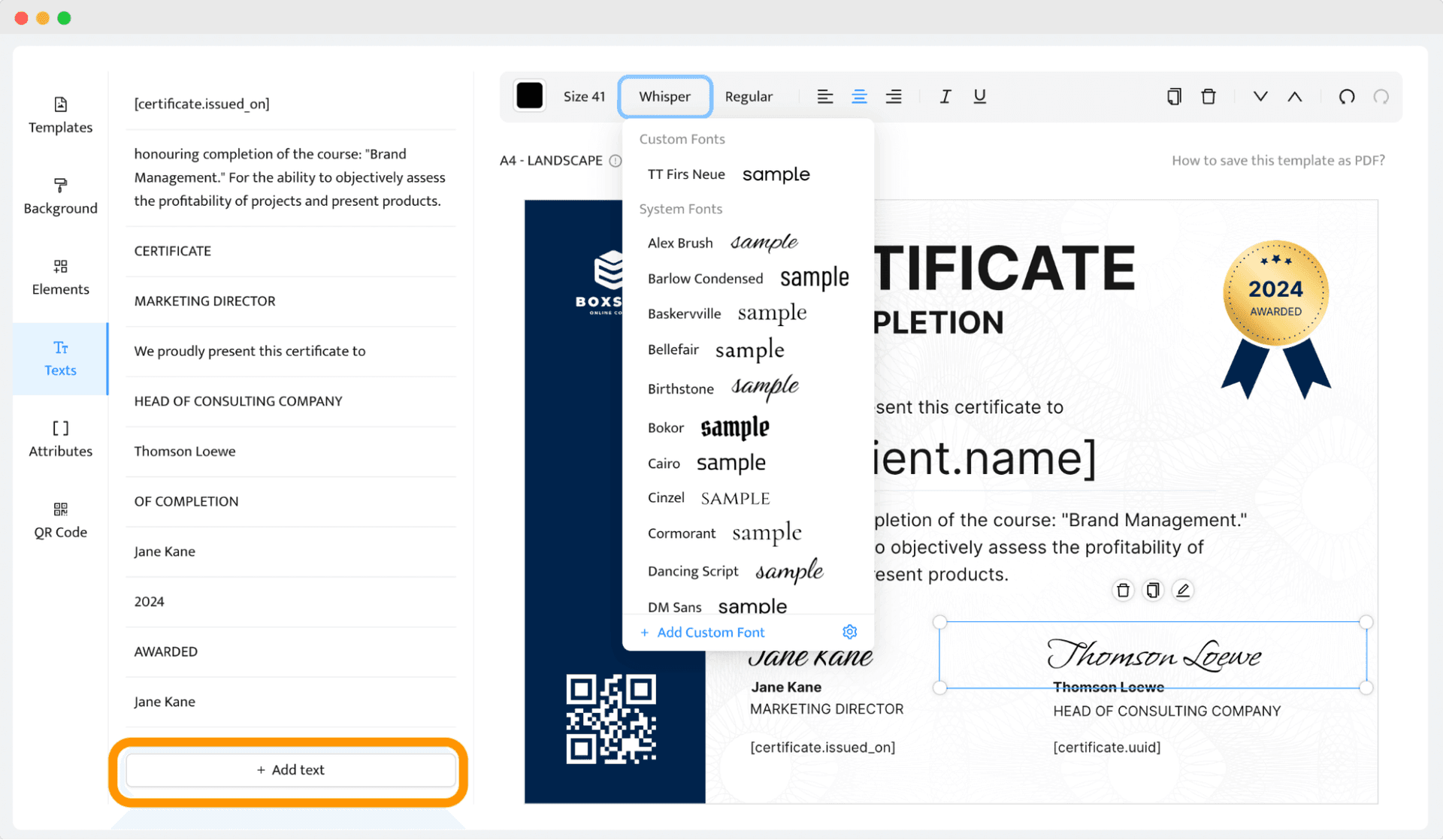
Task: Toggle italic text style
Action: 945,96
